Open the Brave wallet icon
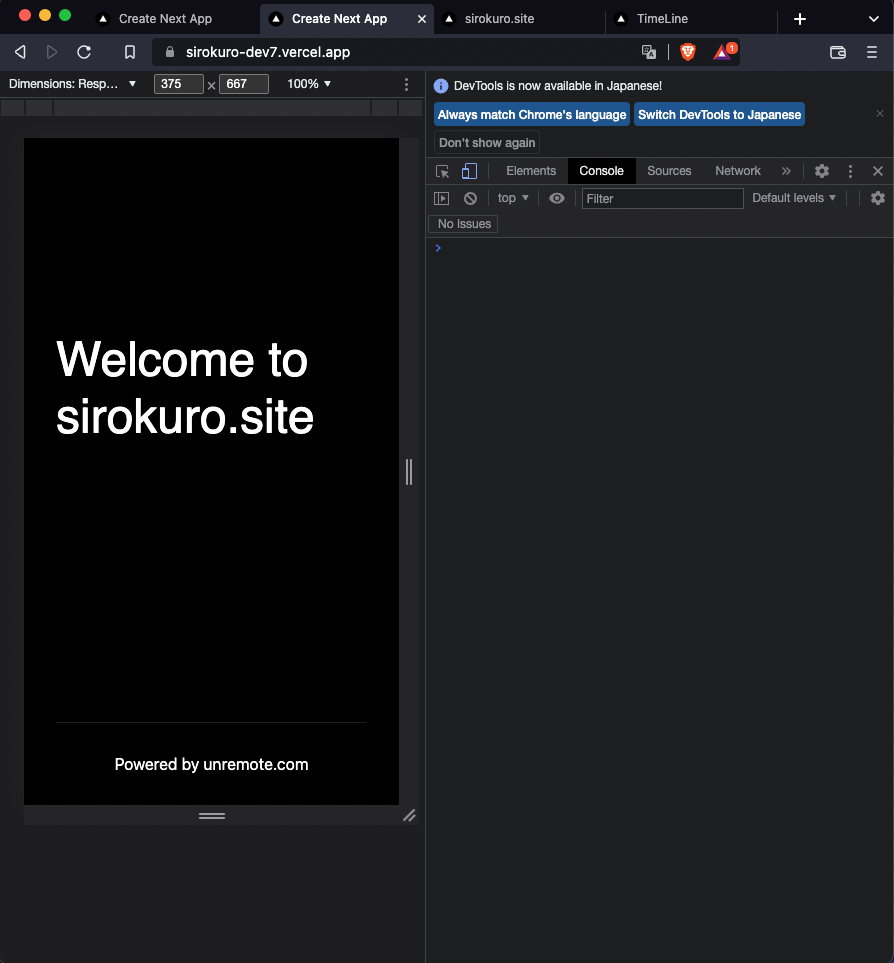Viewport: 894px width, 963px height. [x=838, y=52]
